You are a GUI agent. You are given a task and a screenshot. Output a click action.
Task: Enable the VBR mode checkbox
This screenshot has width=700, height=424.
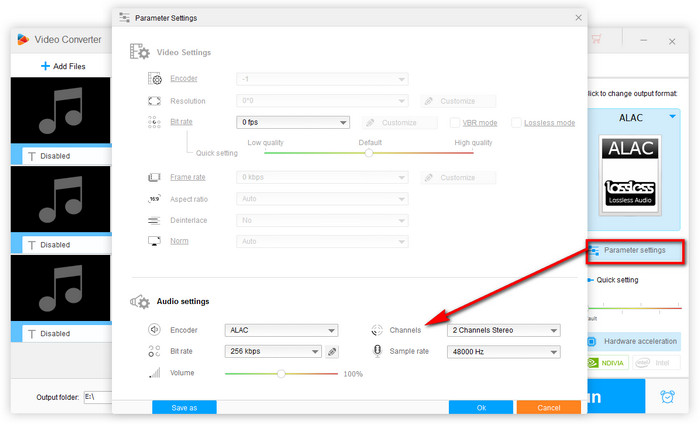454,122
